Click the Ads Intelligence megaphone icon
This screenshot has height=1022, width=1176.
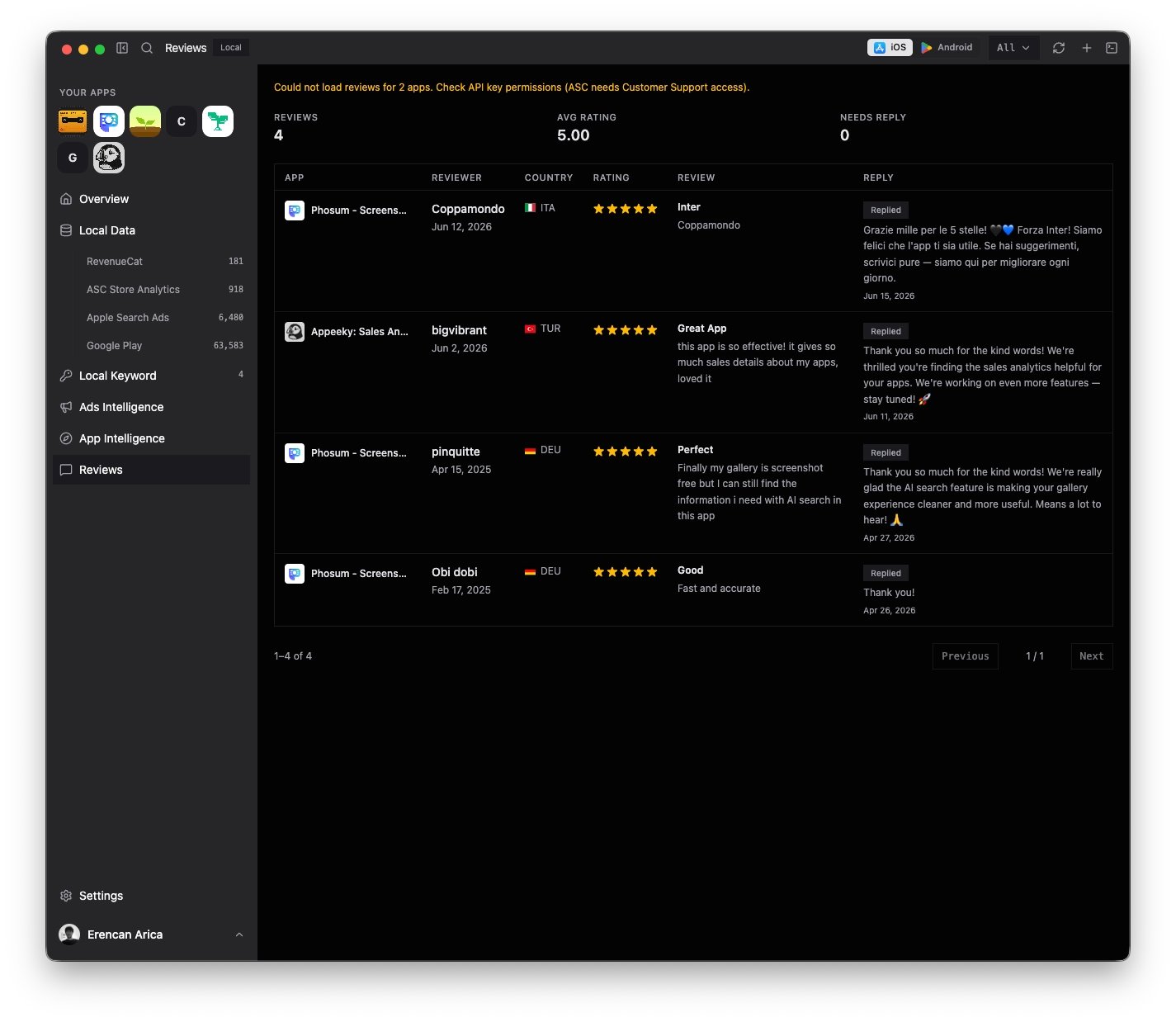tap(66, 407)
